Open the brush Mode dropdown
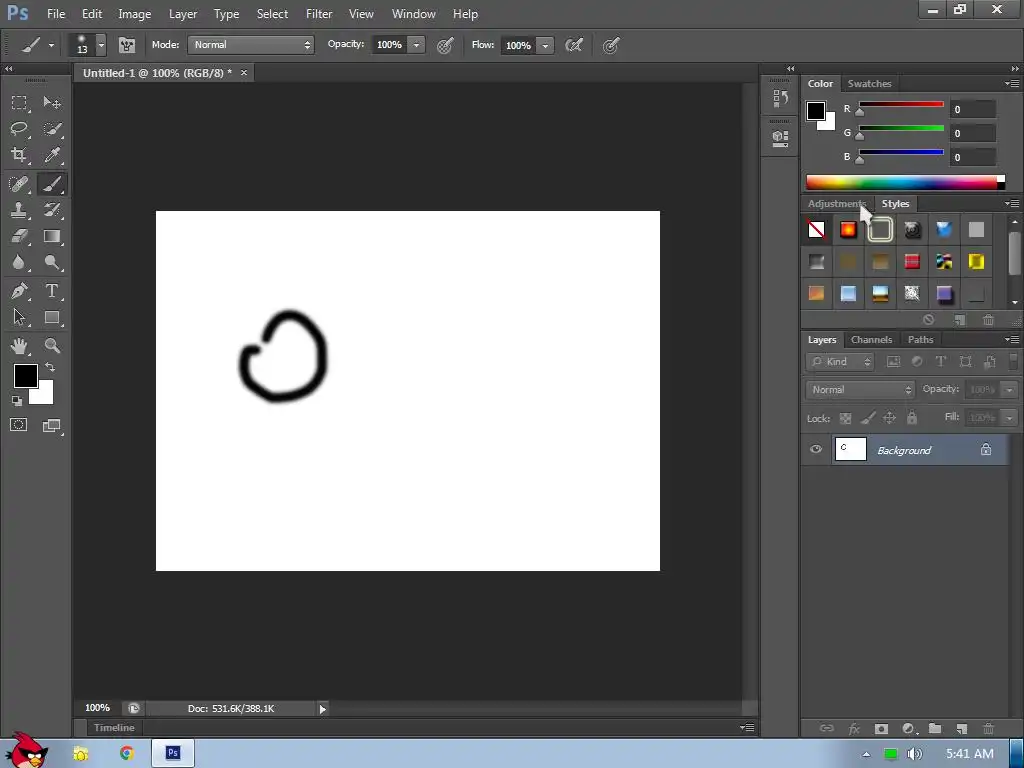This screenshot has height=768, width=1024. 251,45
